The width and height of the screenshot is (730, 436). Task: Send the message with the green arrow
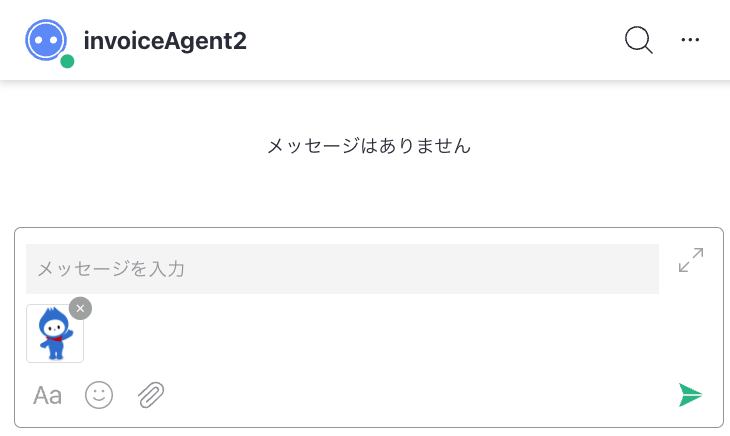point(690,395)
